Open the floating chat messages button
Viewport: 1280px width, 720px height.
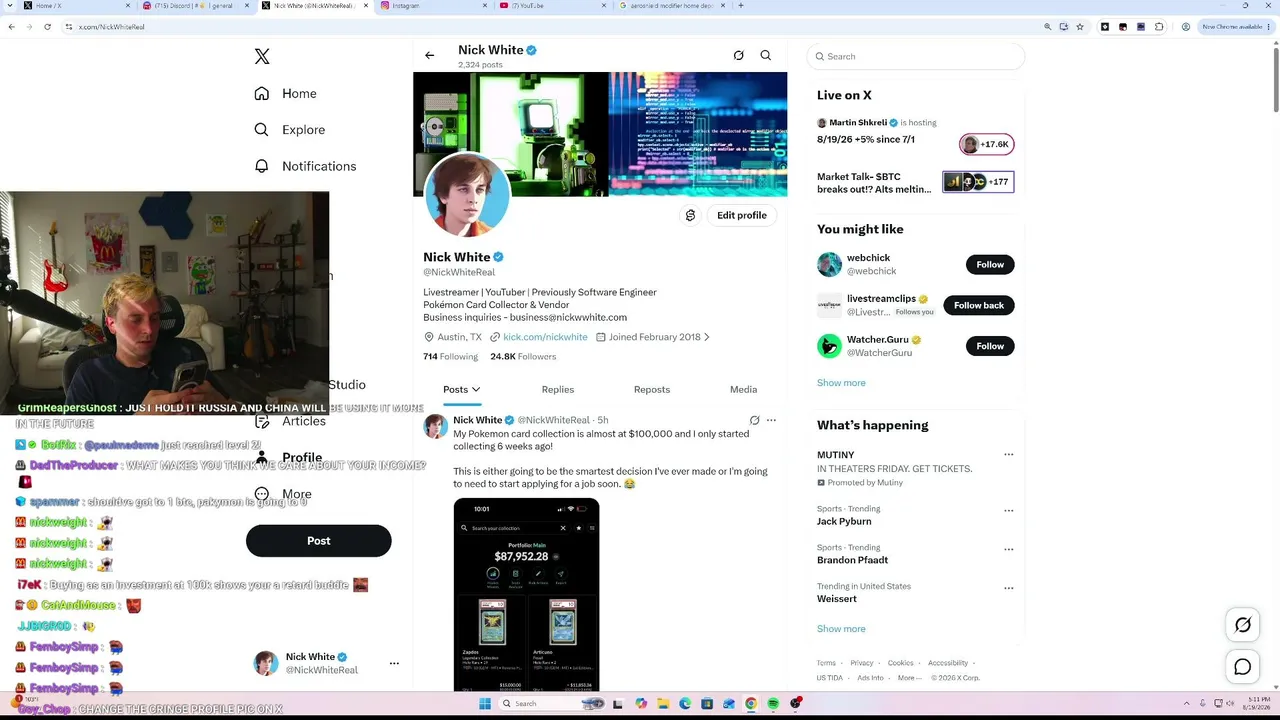1243,667
